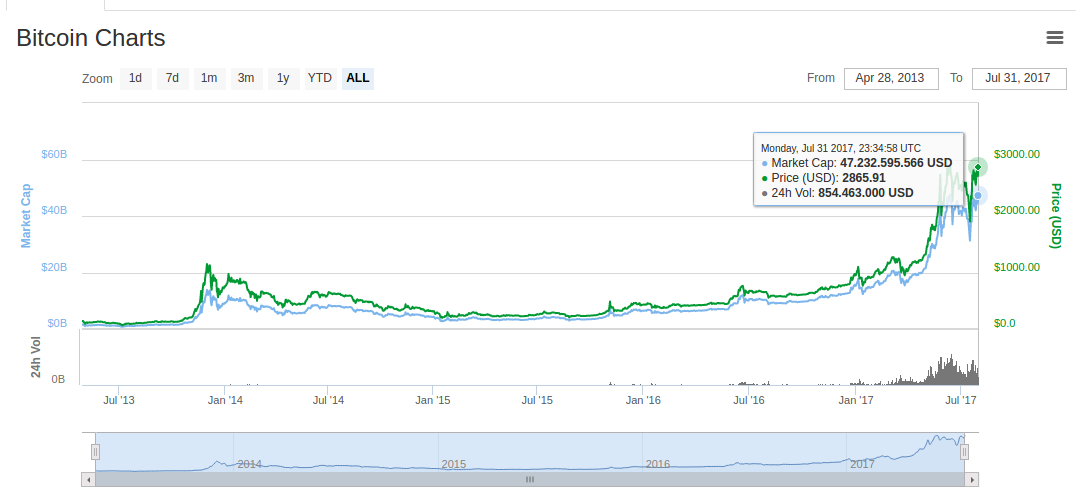The height and width of the screenshot is (501, 1080).
Task: Click the Market Cap axis title
Action: coord(26,216)
